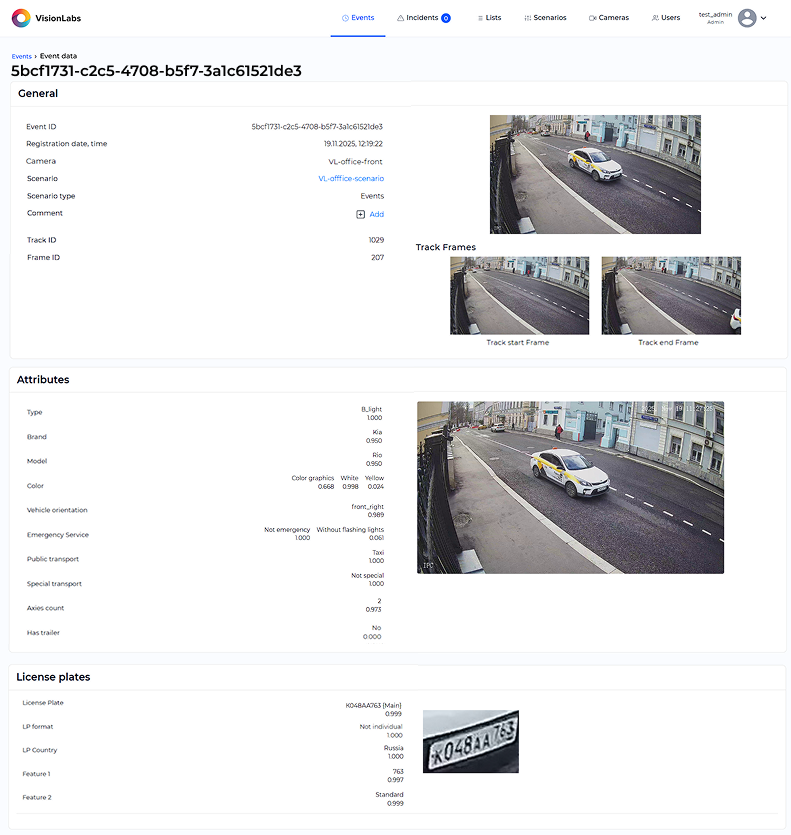Navigate back via Events breadcrumb
The height and width of the screenshot is (835, 791).
coord(21,57)
